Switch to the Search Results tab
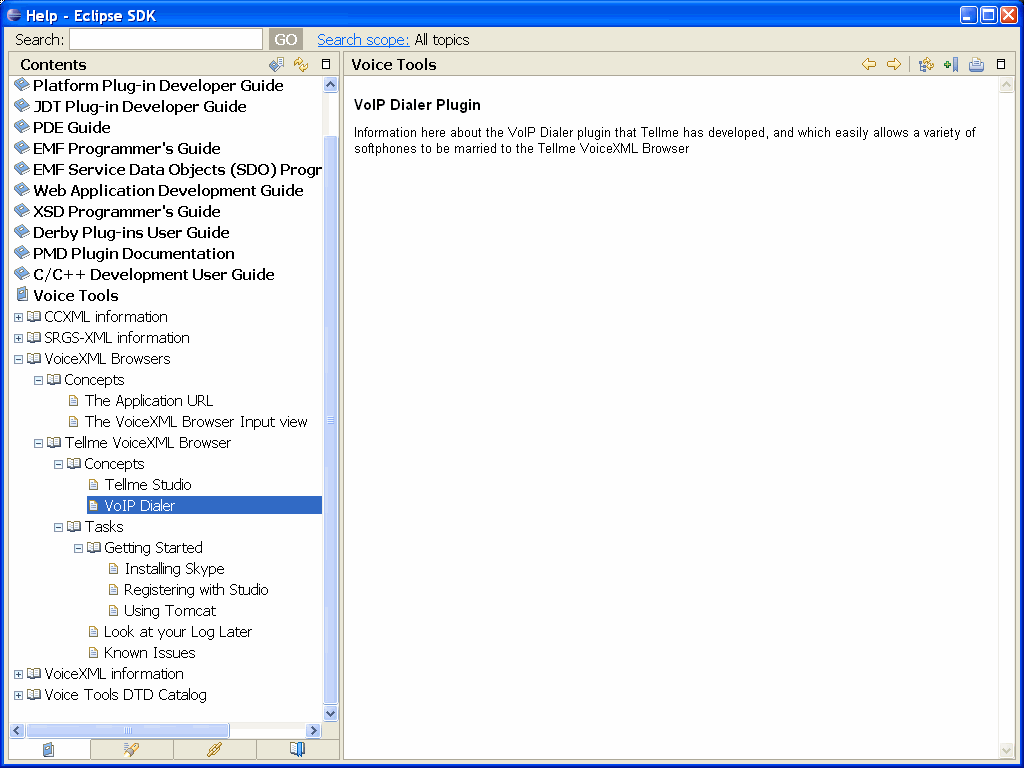 tap(131, 749)
